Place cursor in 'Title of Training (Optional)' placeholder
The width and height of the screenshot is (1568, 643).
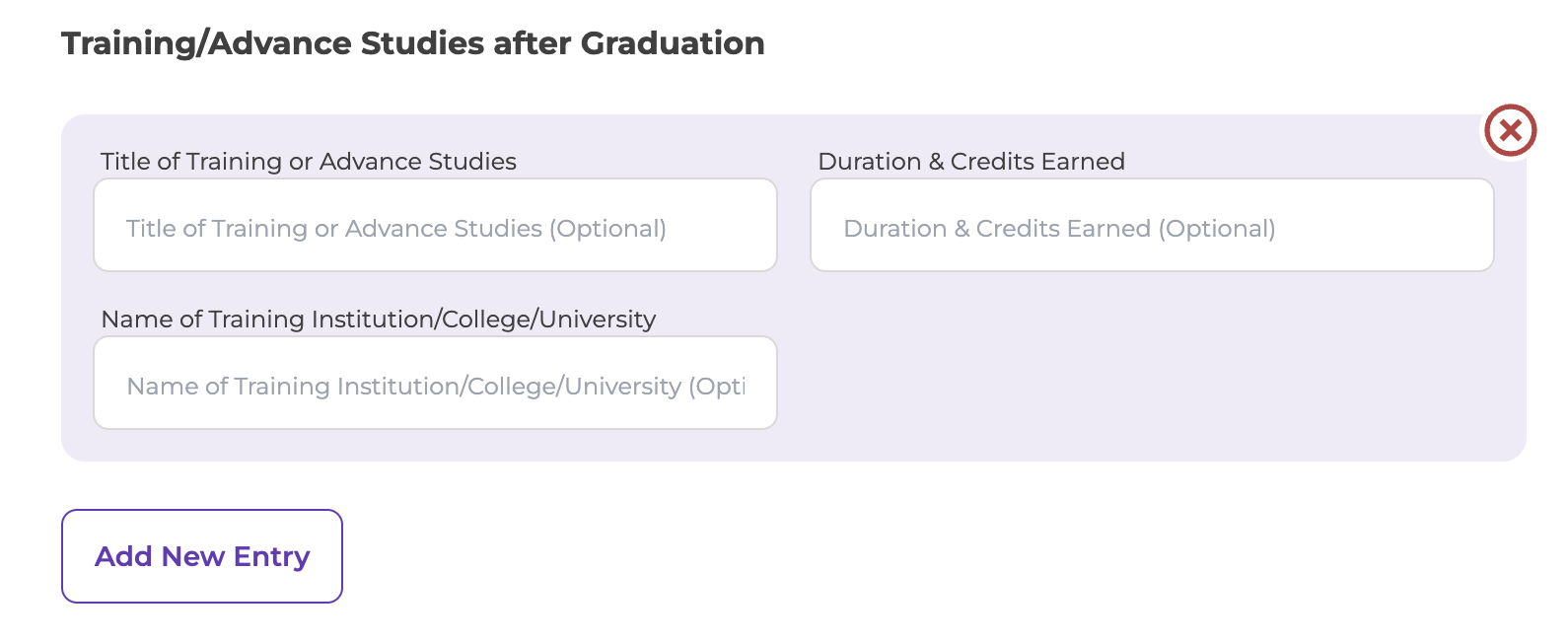396,229
